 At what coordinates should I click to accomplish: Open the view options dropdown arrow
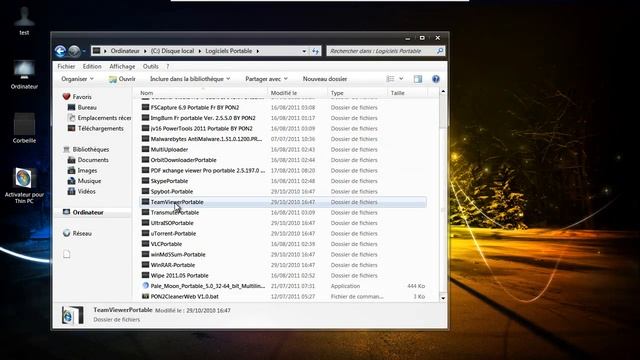point(401,79)
